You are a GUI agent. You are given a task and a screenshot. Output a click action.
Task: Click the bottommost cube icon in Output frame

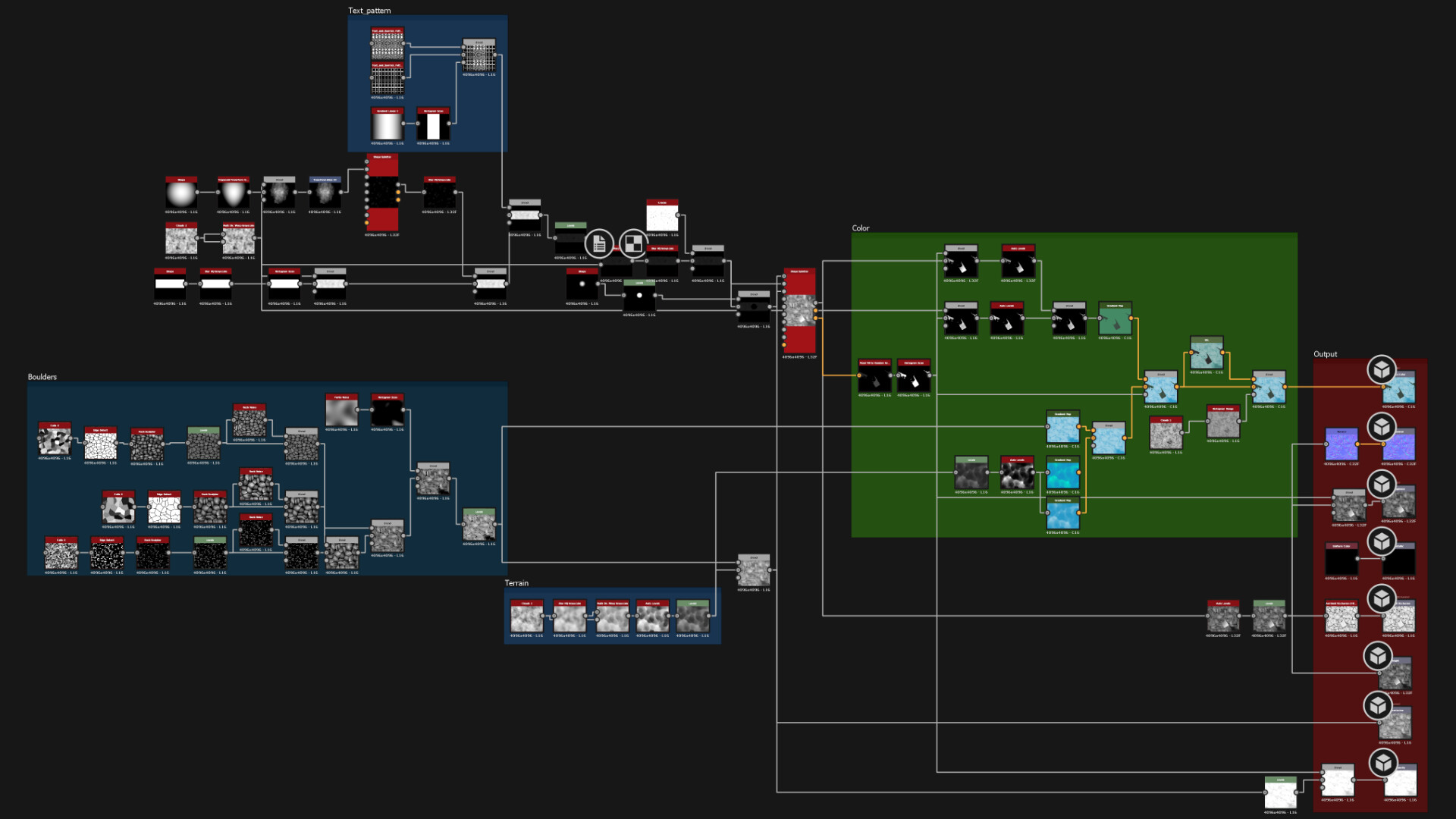tap(1382, 762)
